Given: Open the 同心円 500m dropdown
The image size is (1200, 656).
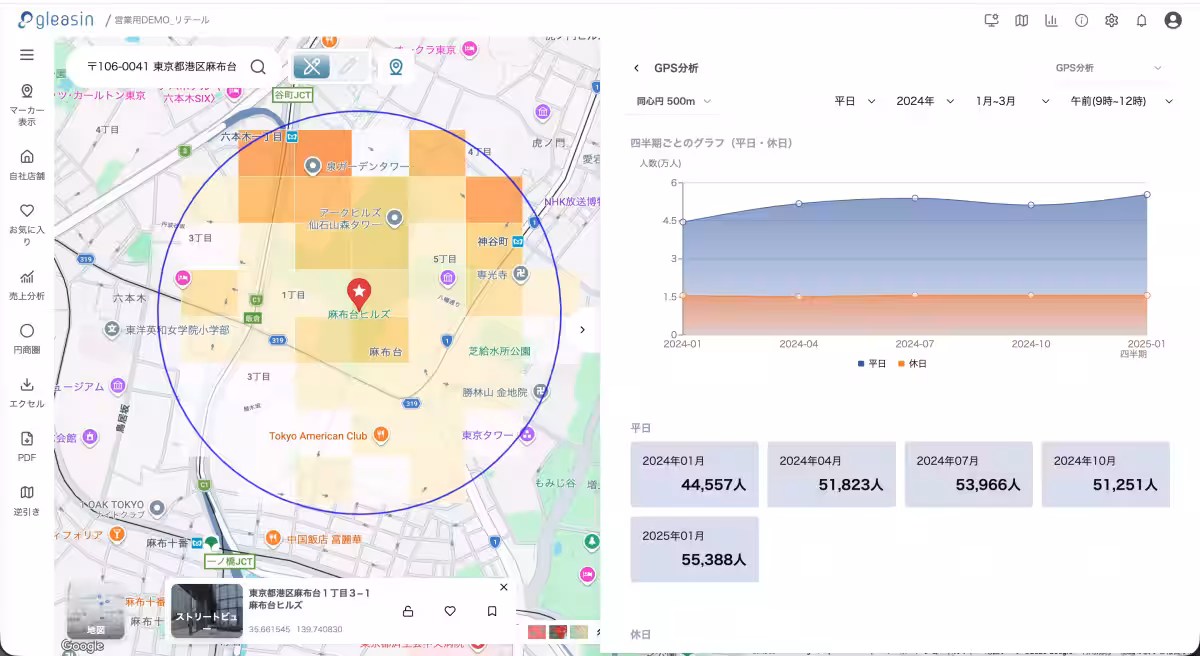Looking at the screenshot, I should [674, 101].
